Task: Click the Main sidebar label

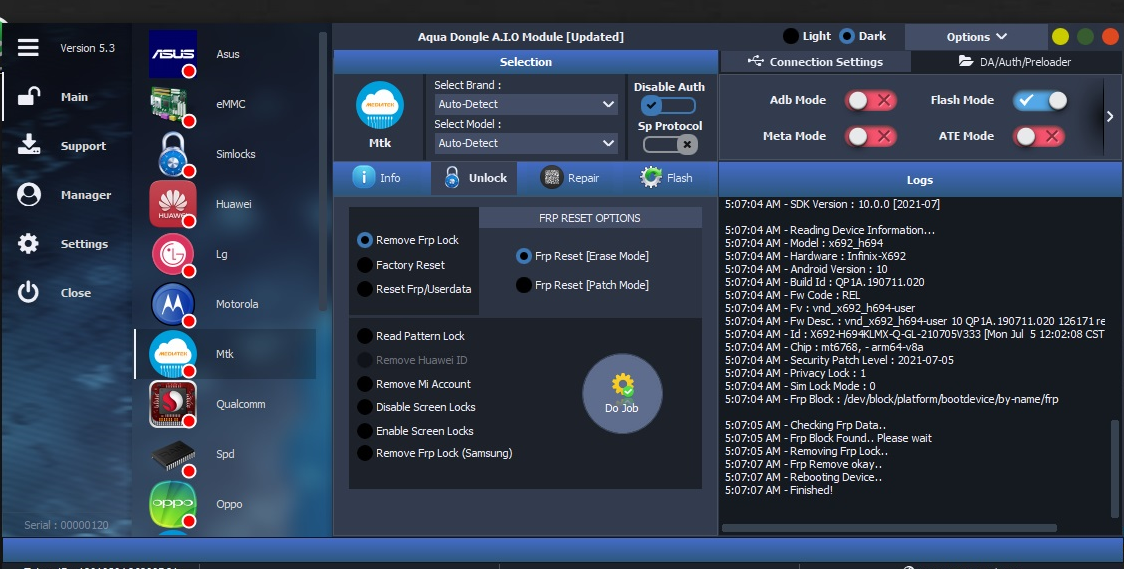Action: point(75,97)
